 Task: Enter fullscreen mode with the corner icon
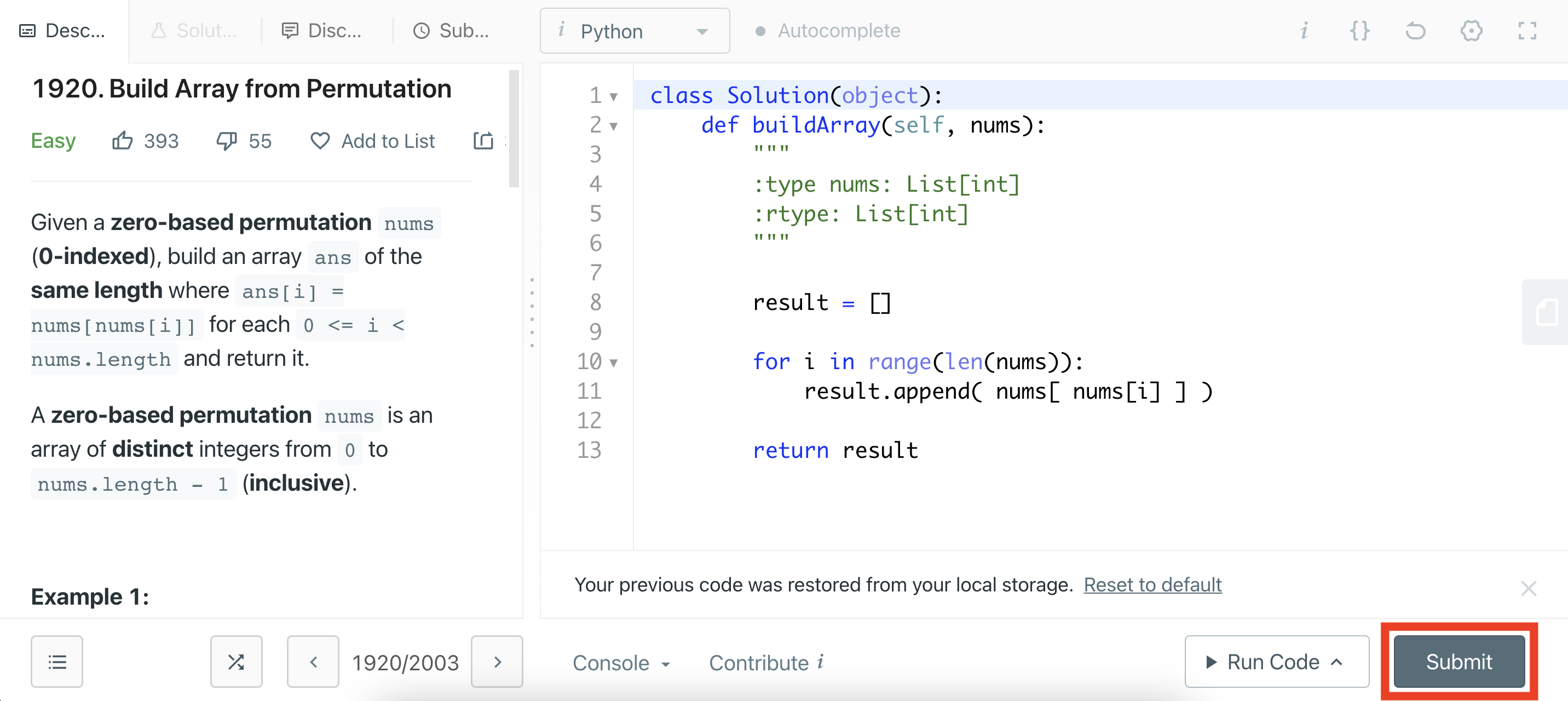[1526, 31]
